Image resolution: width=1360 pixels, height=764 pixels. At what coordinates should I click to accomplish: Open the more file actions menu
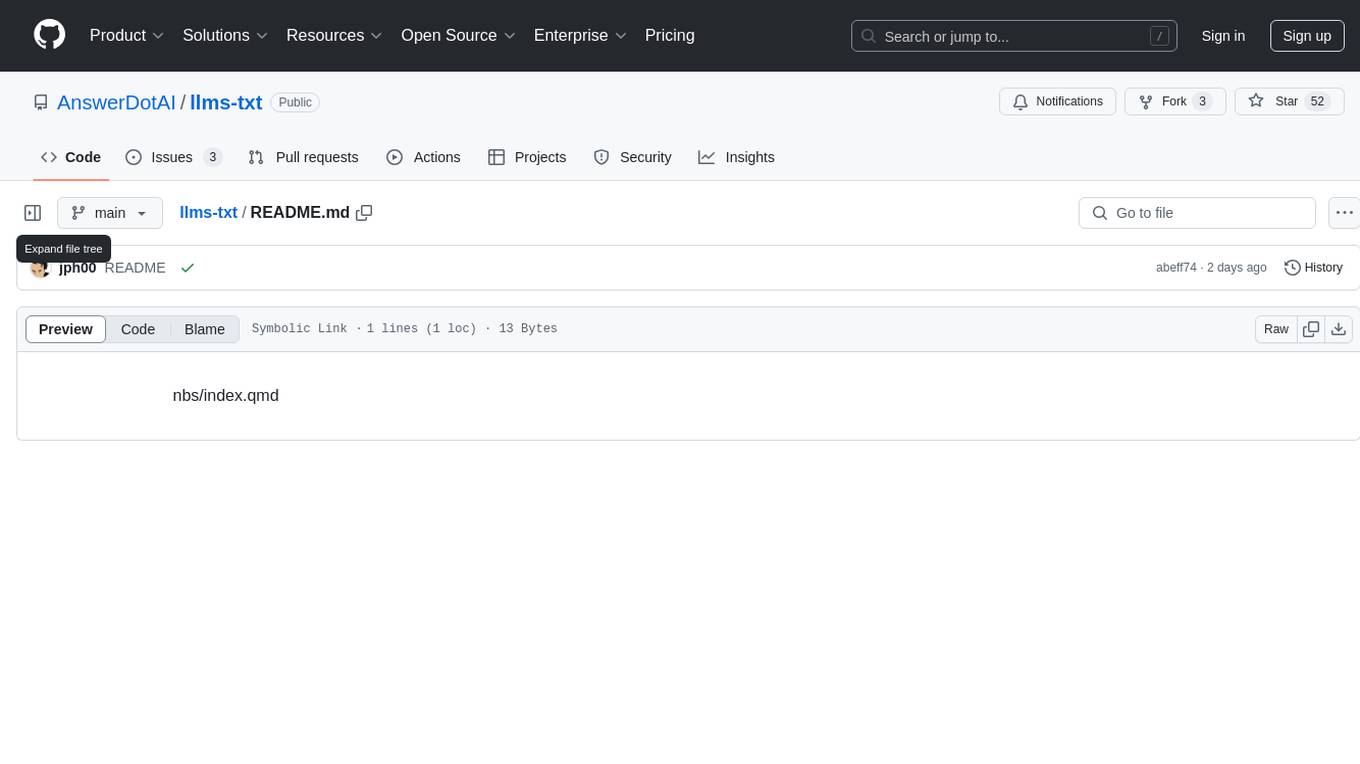(1344, 213)
